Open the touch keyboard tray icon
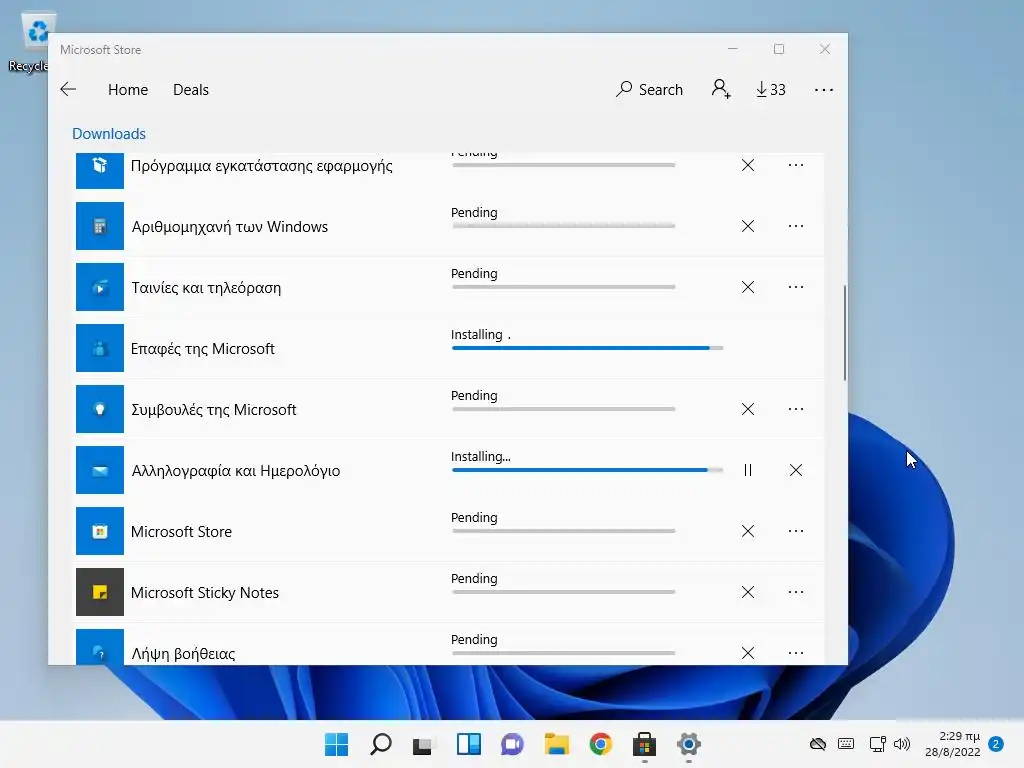The width and height of the screenshot is (1024, 768). pos(846,744)
